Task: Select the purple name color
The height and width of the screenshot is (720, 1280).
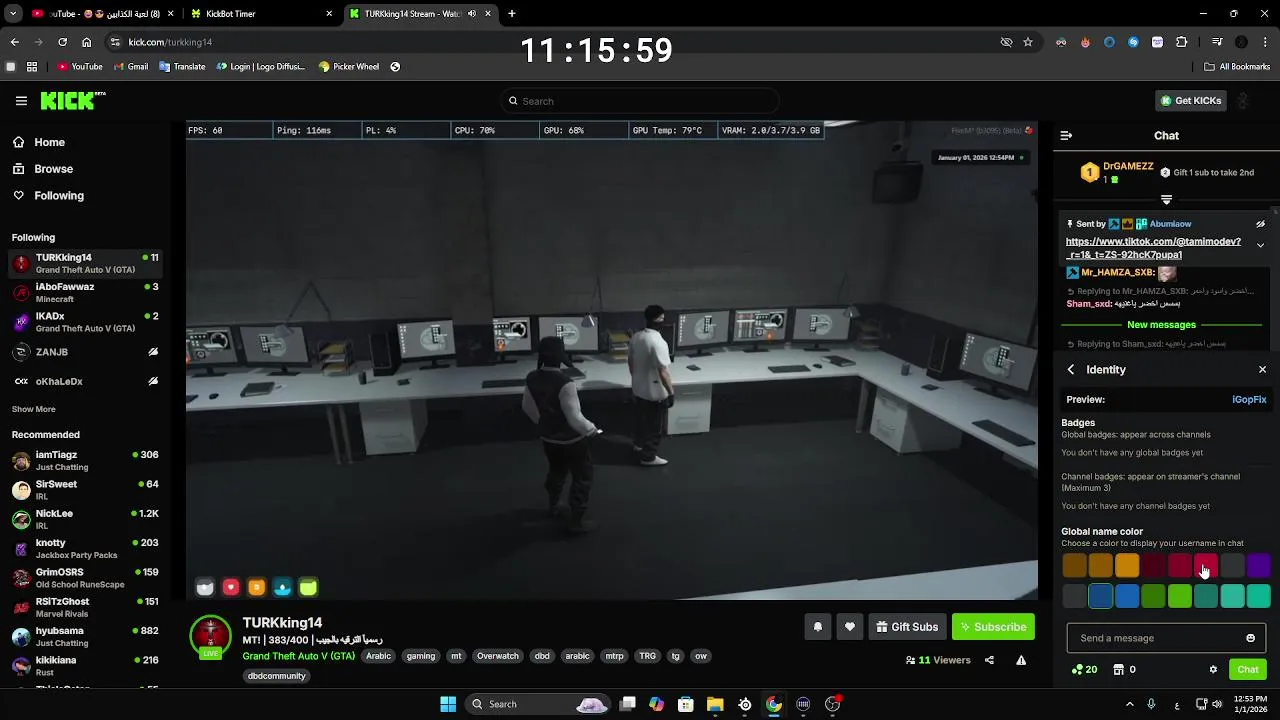Action: tap(1259, 566)
